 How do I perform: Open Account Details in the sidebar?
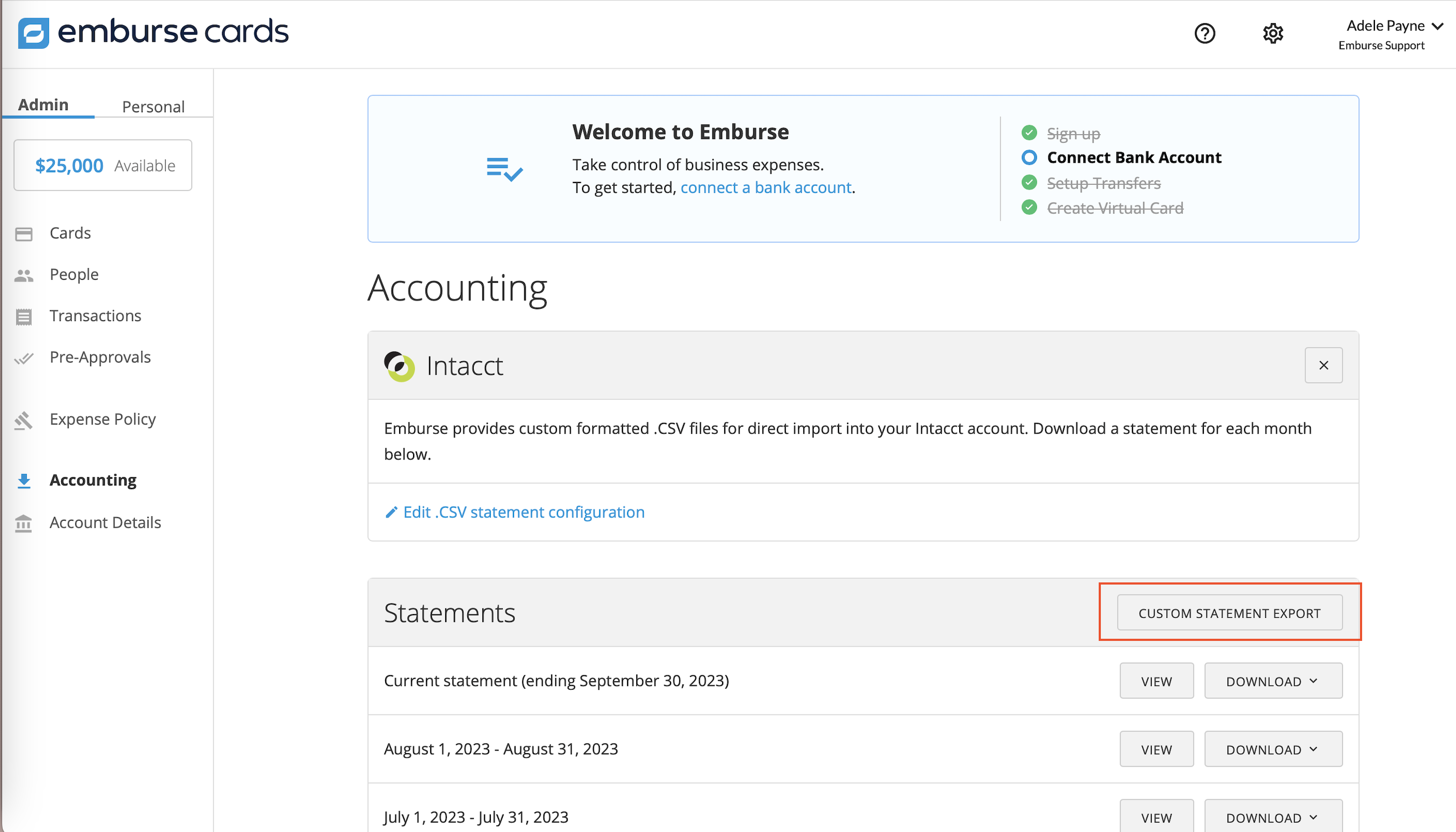(105, 522)
